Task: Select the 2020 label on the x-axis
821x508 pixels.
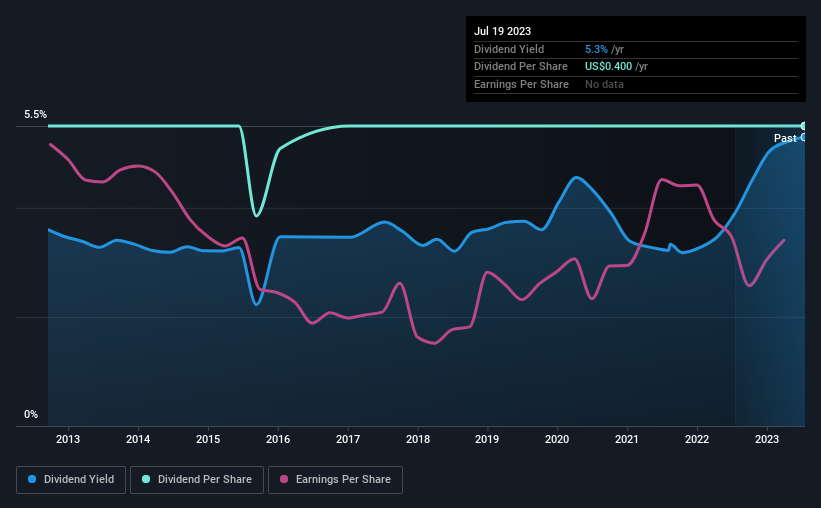Action: [x=557, y=439]
